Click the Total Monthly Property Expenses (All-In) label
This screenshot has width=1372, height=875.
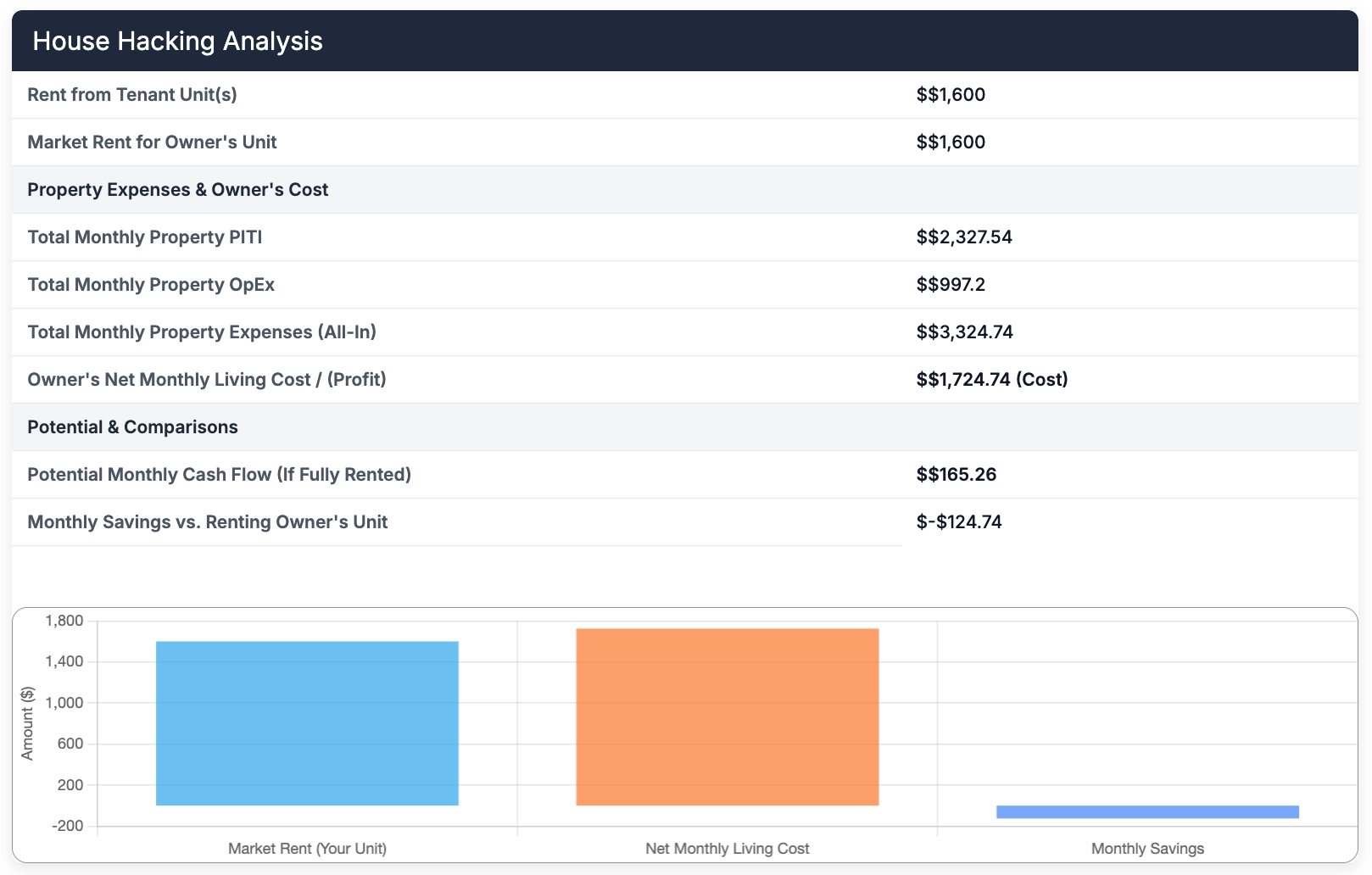(202, 332)
